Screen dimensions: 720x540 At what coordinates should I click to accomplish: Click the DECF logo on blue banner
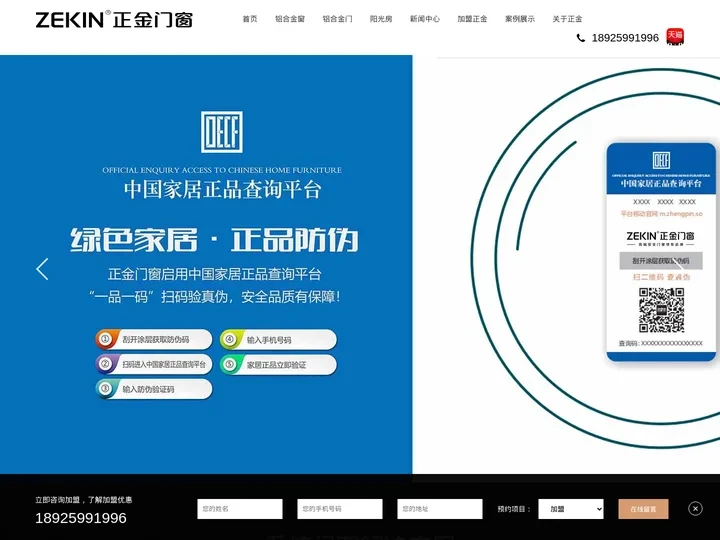[222, 132]
